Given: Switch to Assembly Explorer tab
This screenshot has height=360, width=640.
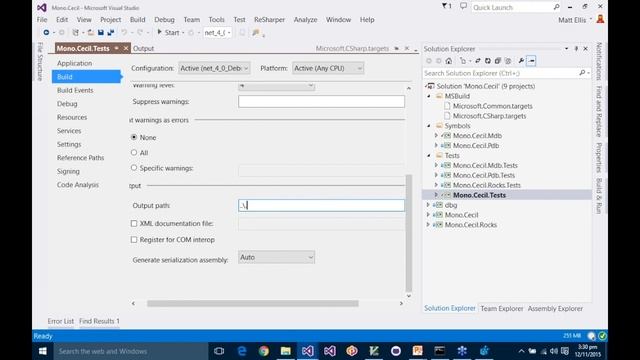Looking at the screenshot, I should tap(555, 309).
